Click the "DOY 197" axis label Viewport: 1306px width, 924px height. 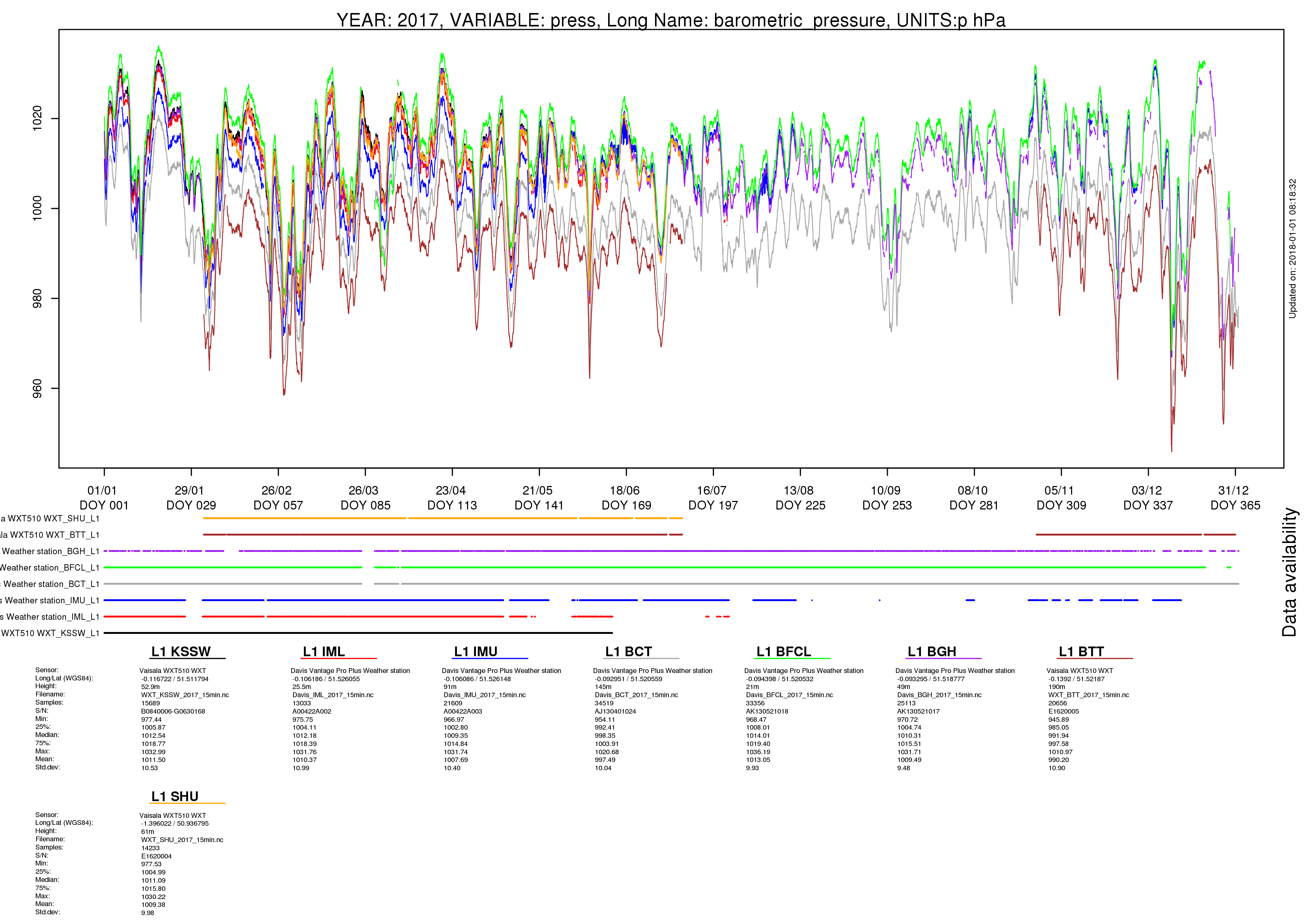pyautogui.click(x=713, y=505)
